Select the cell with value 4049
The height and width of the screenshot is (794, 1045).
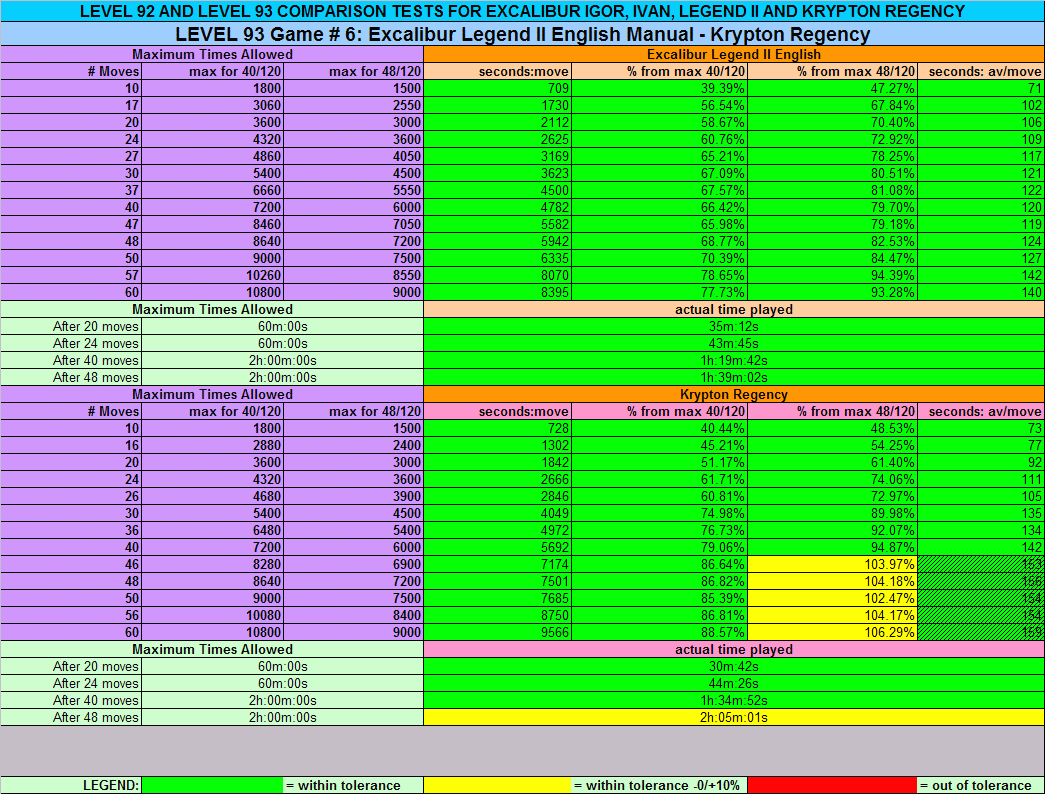pyautogui.click(x=497, y=513)
